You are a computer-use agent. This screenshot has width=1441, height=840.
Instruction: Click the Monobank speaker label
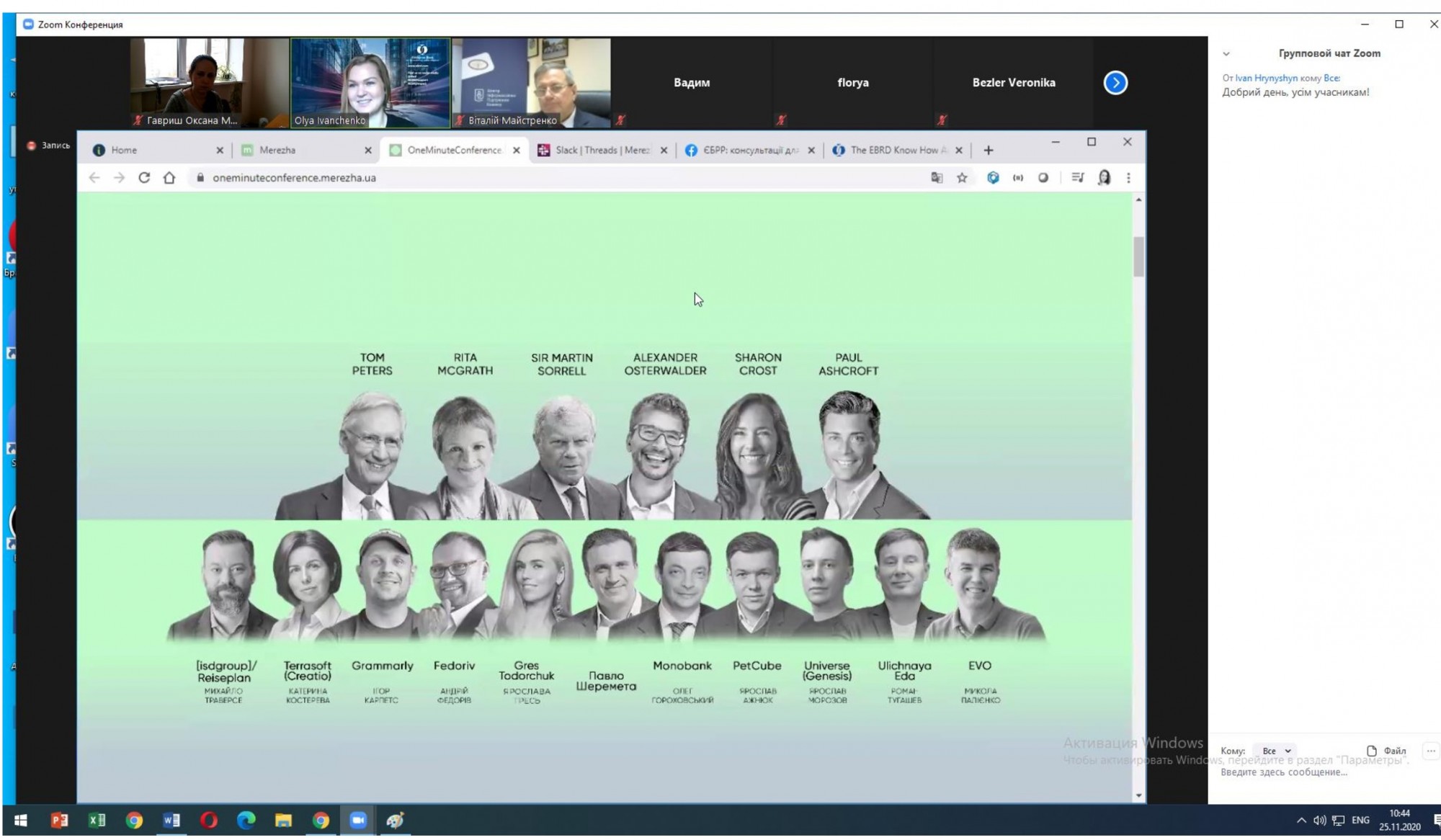click(x=682, y=666)
